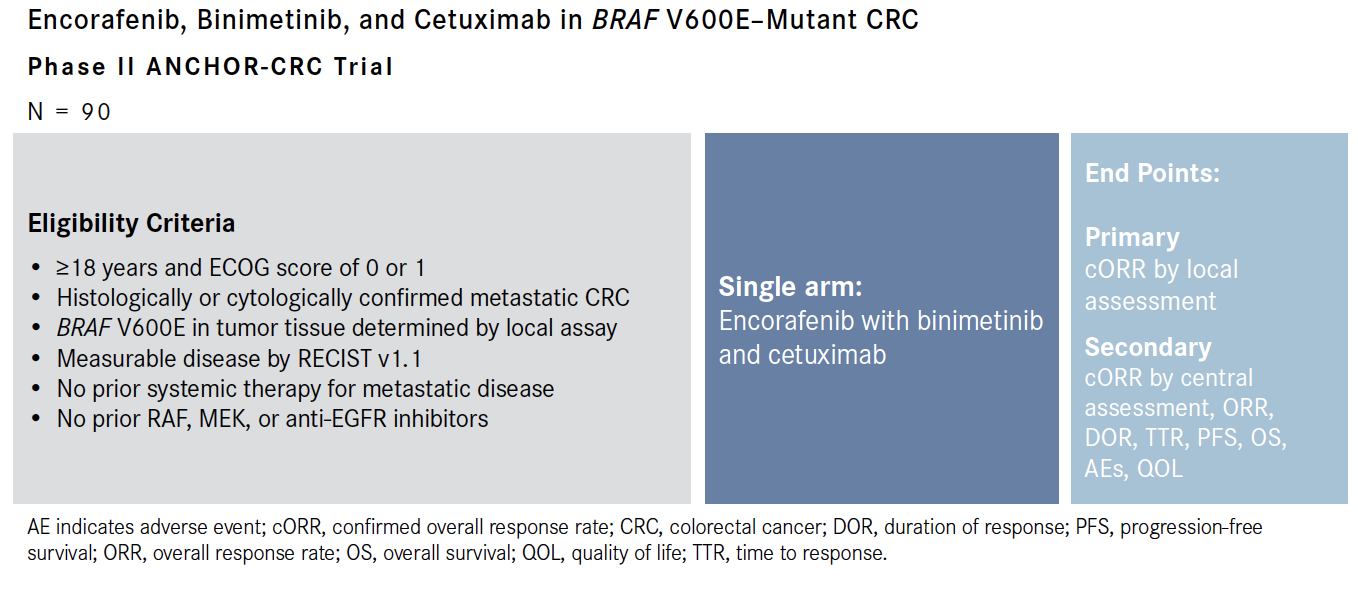This screenshot has width=1358, height=592.
Task: Select the Primary endpoint heading
Action: point(1132,237)
